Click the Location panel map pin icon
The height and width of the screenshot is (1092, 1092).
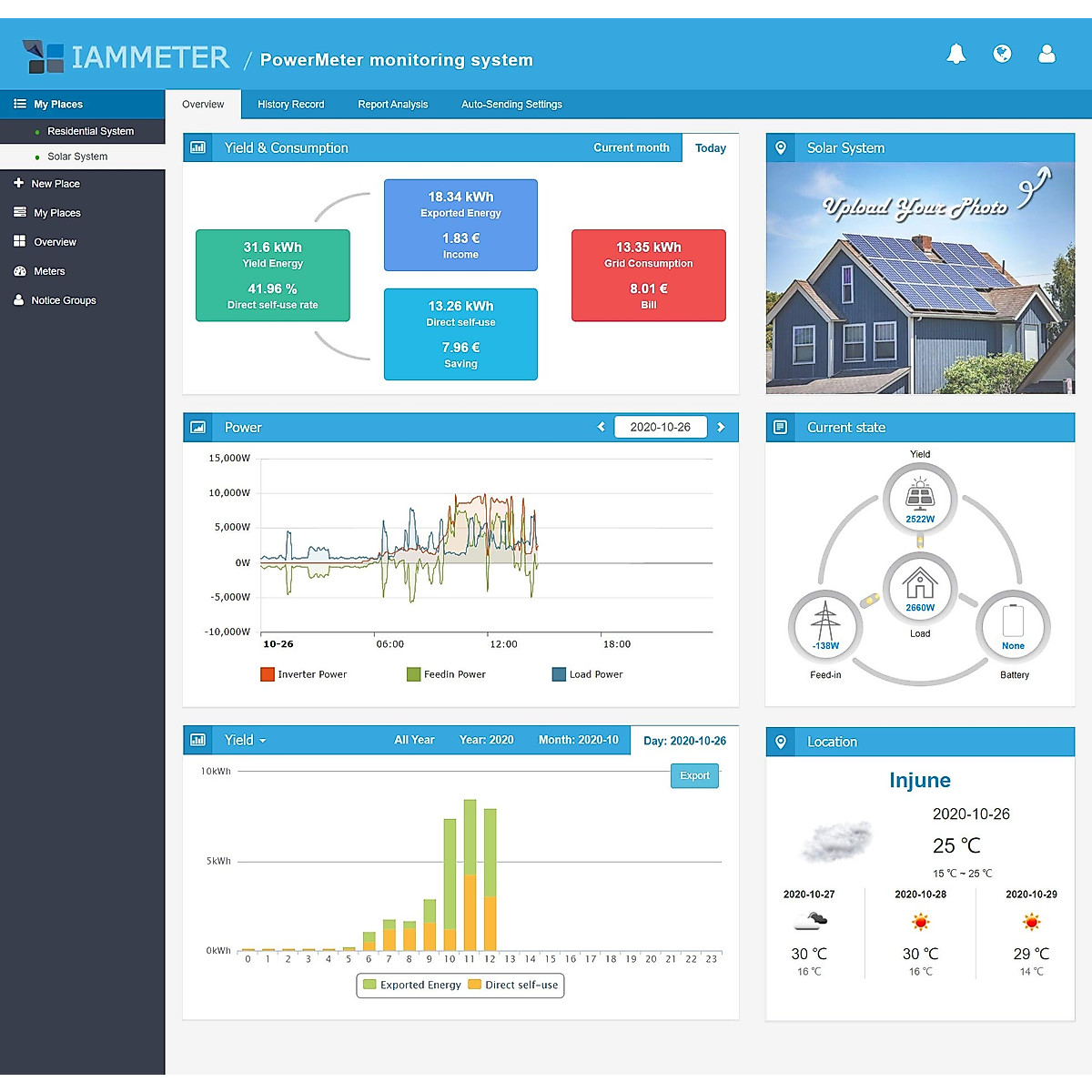coord(780,742)
